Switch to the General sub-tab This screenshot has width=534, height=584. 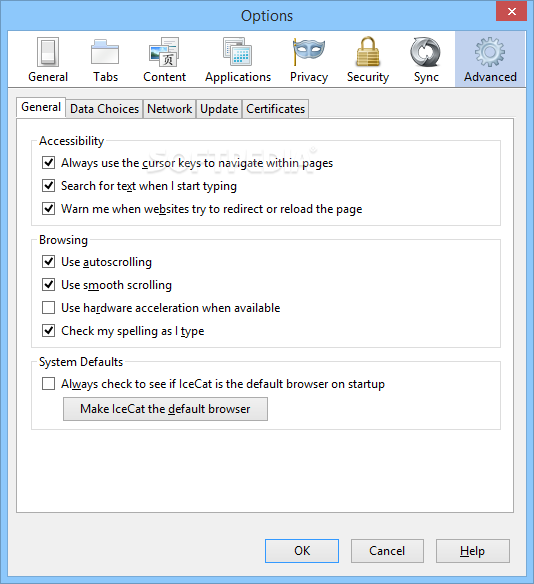[x=41, y=107]
